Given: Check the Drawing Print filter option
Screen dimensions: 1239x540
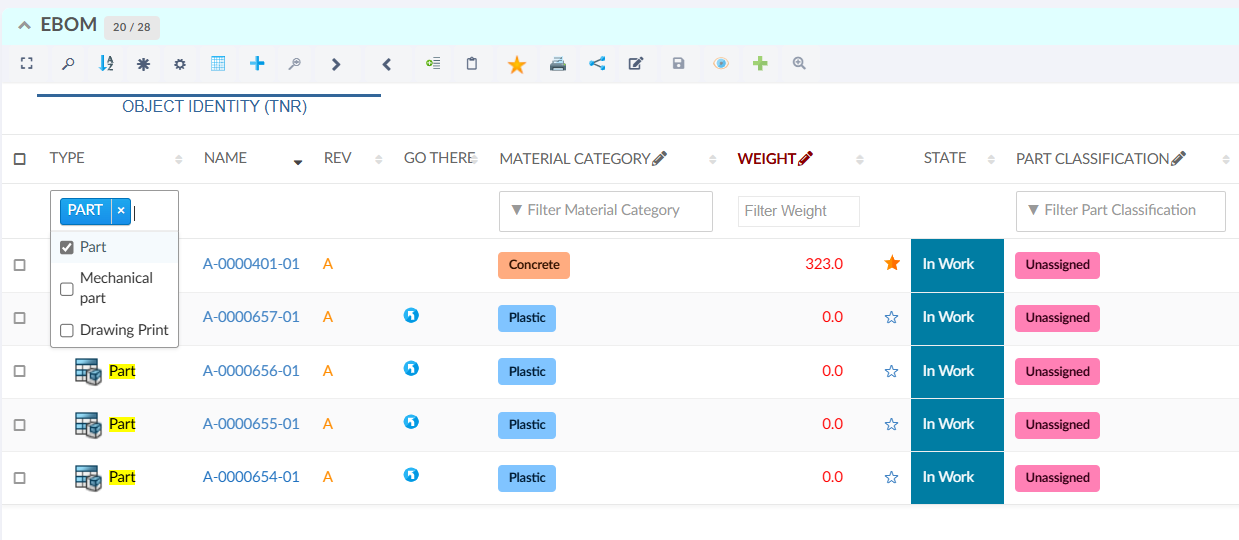Looking at the screenshot, I should point(67,330).
